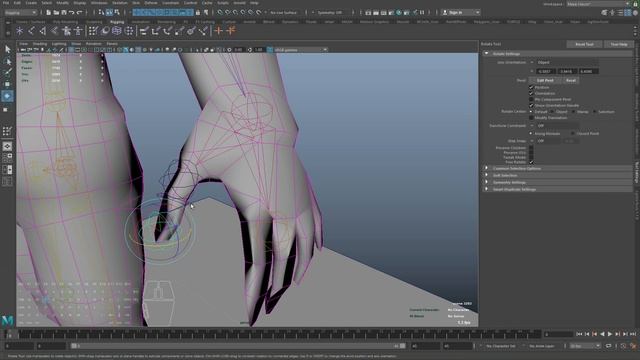Click the range slider bar below timeline
The width and height of the screenshot is (640, 360).
tap(238, 346)
